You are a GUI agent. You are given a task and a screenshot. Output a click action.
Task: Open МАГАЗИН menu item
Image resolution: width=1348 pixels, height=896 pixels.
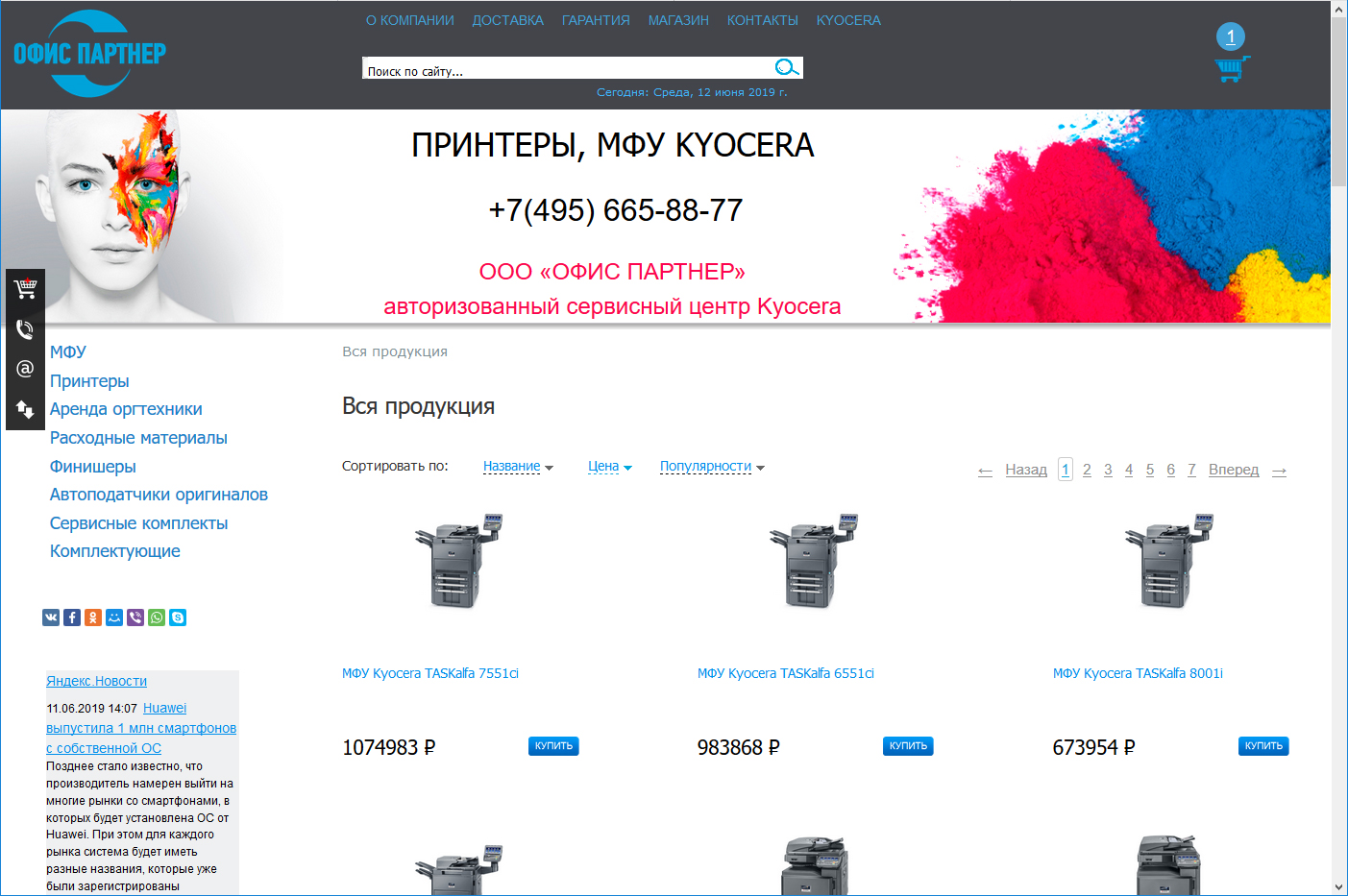click(678, 20)
